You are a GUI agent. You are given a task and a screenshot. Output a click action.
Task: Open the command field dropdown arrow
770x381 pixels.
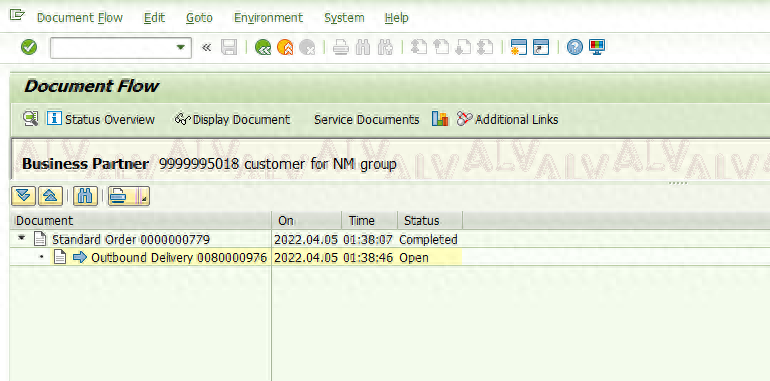pyautogui.click(x=181, y=48)
